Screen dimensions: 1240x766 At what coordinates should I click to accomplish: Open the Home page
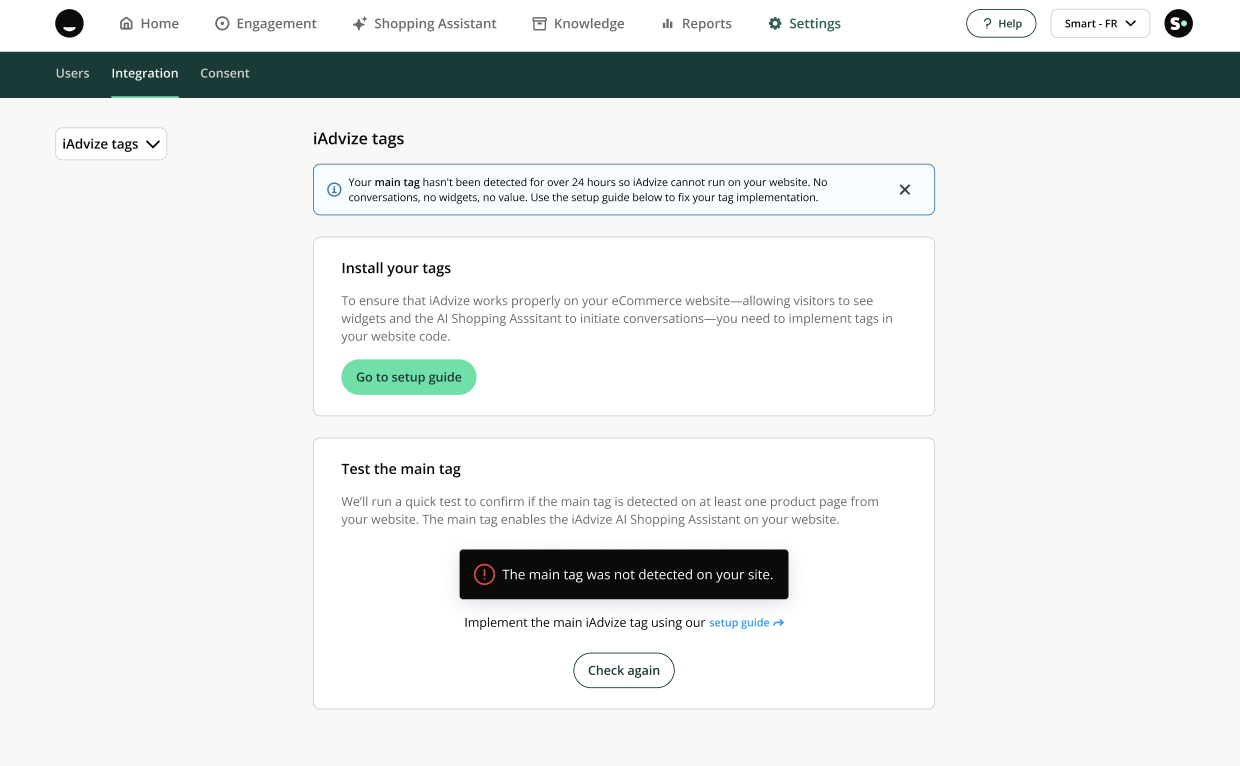coord(149,24)
